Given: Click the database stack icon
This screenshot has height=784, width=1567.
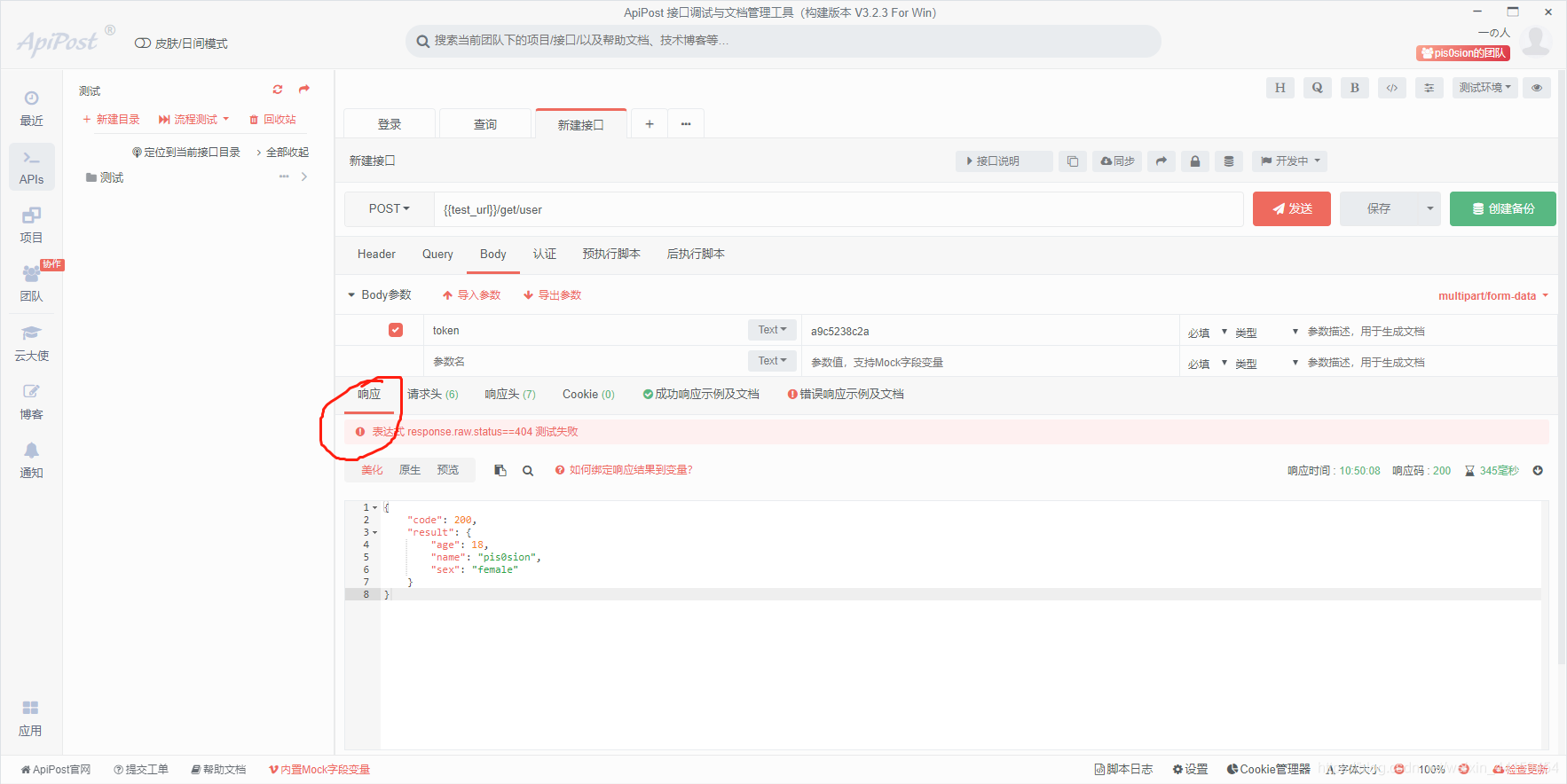Looking at the screenshot, I should (1228, 161).
